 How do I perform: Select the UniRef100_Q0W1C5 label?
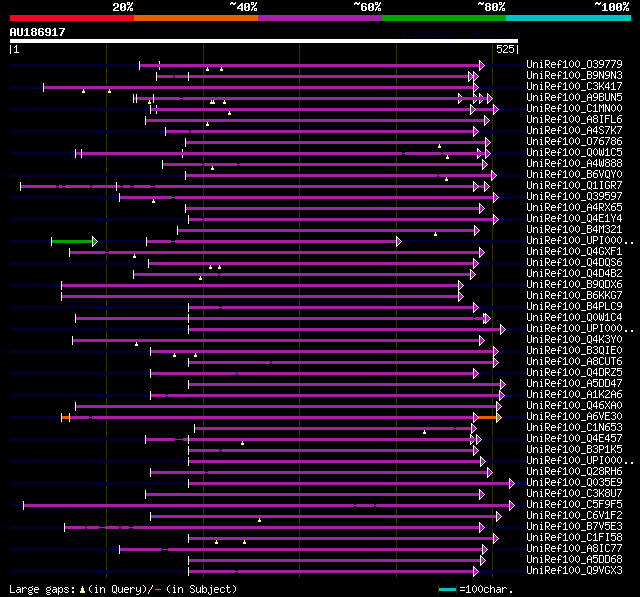(574, 153)
